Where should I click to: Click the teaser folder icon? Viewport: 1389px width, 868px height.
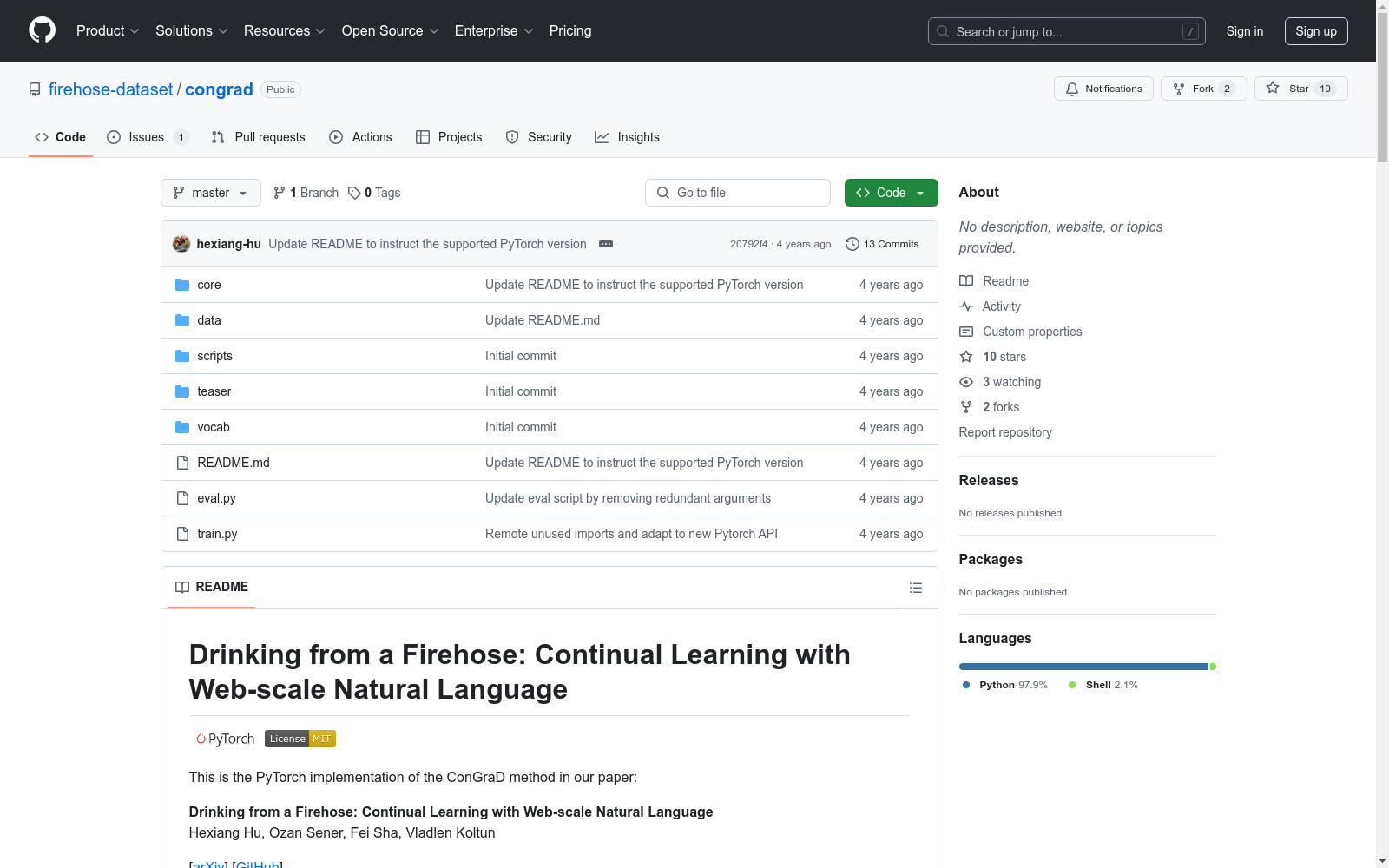(x=182, y=391)
